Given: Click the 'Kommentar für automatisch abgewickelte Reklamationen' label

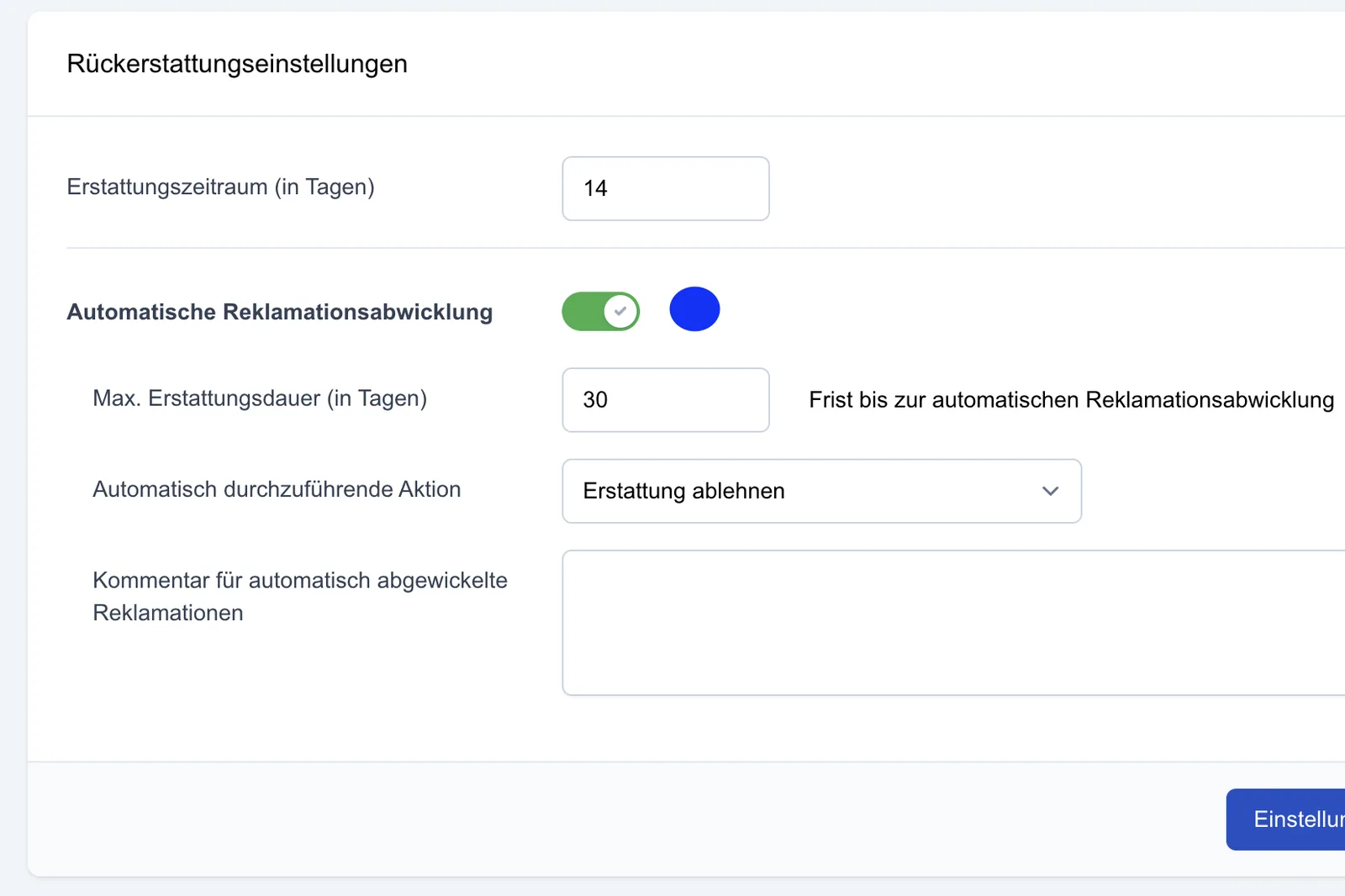Looking at the screenshot, I should click(300, 597).
